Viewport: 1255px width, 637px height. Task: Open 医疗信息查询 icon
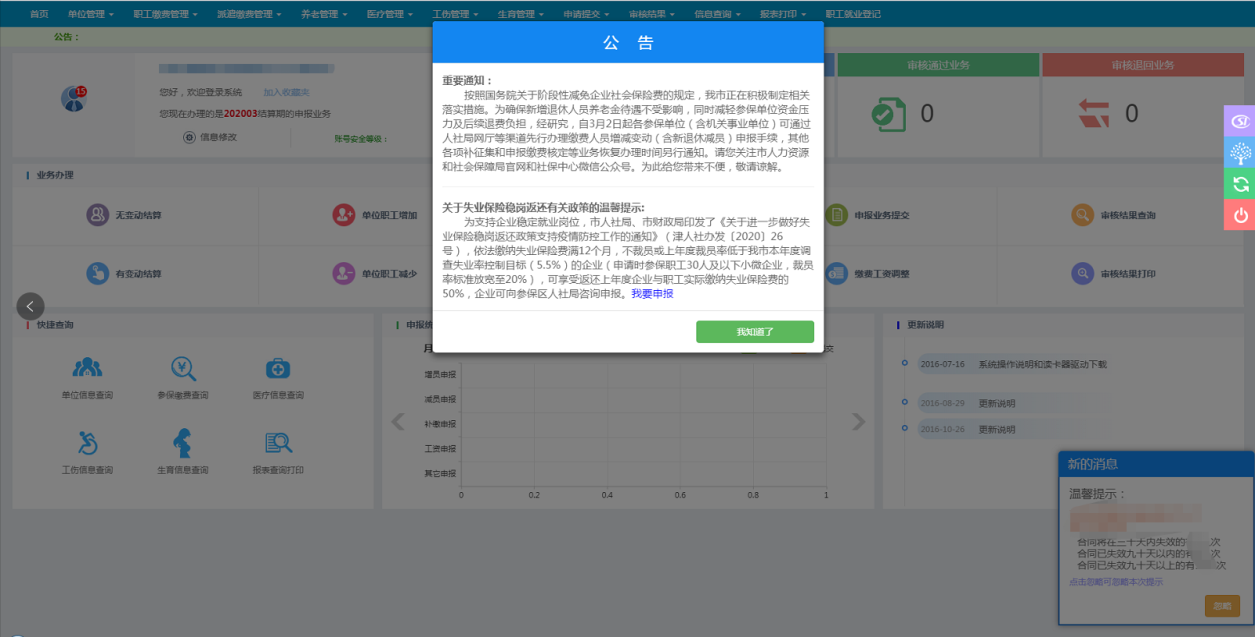pos(278,368)
